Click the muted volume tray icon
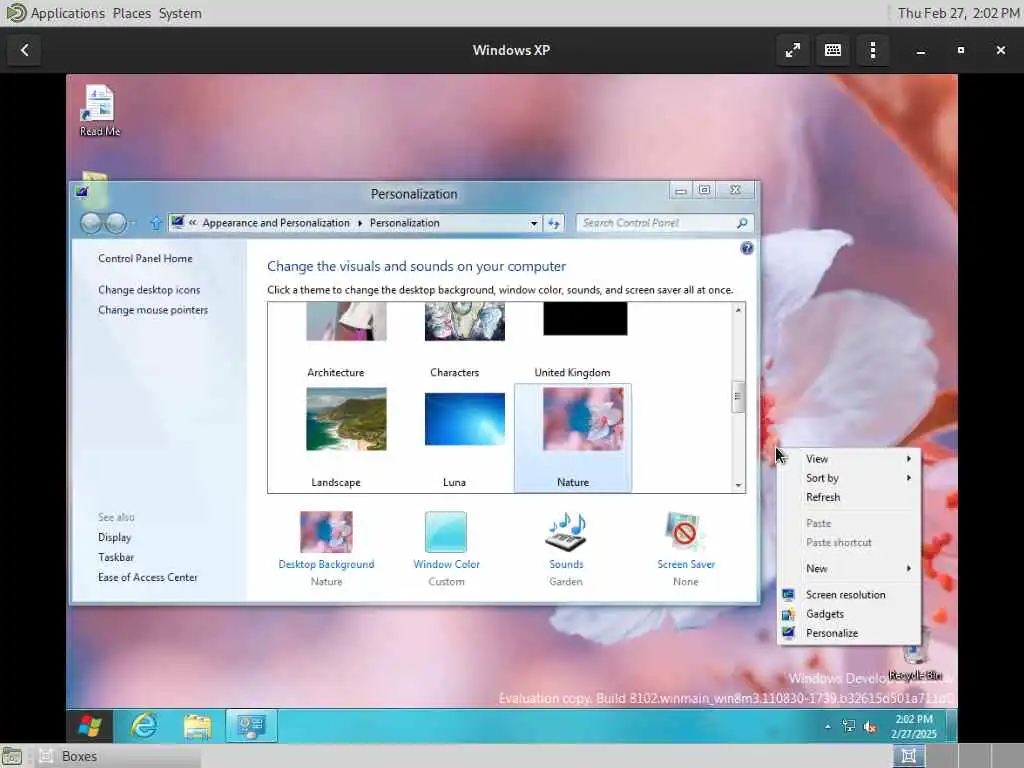This screenshot has height=768, width=1024. pos(870,726)
